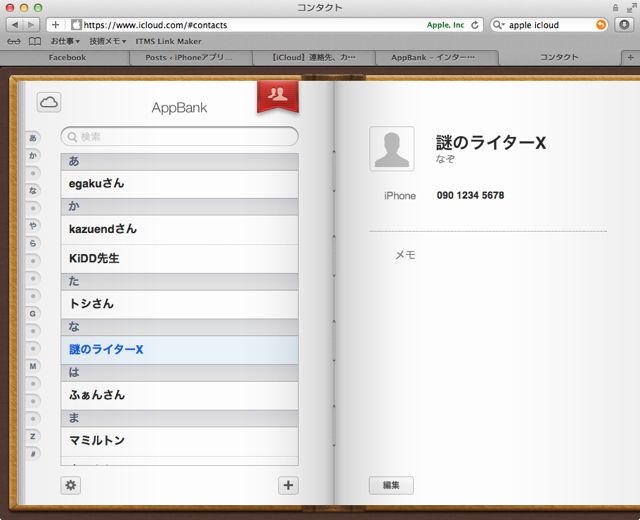Select contact KiDD先生
Viewport: 640px width, 520px height.
(x=180, y=259)
